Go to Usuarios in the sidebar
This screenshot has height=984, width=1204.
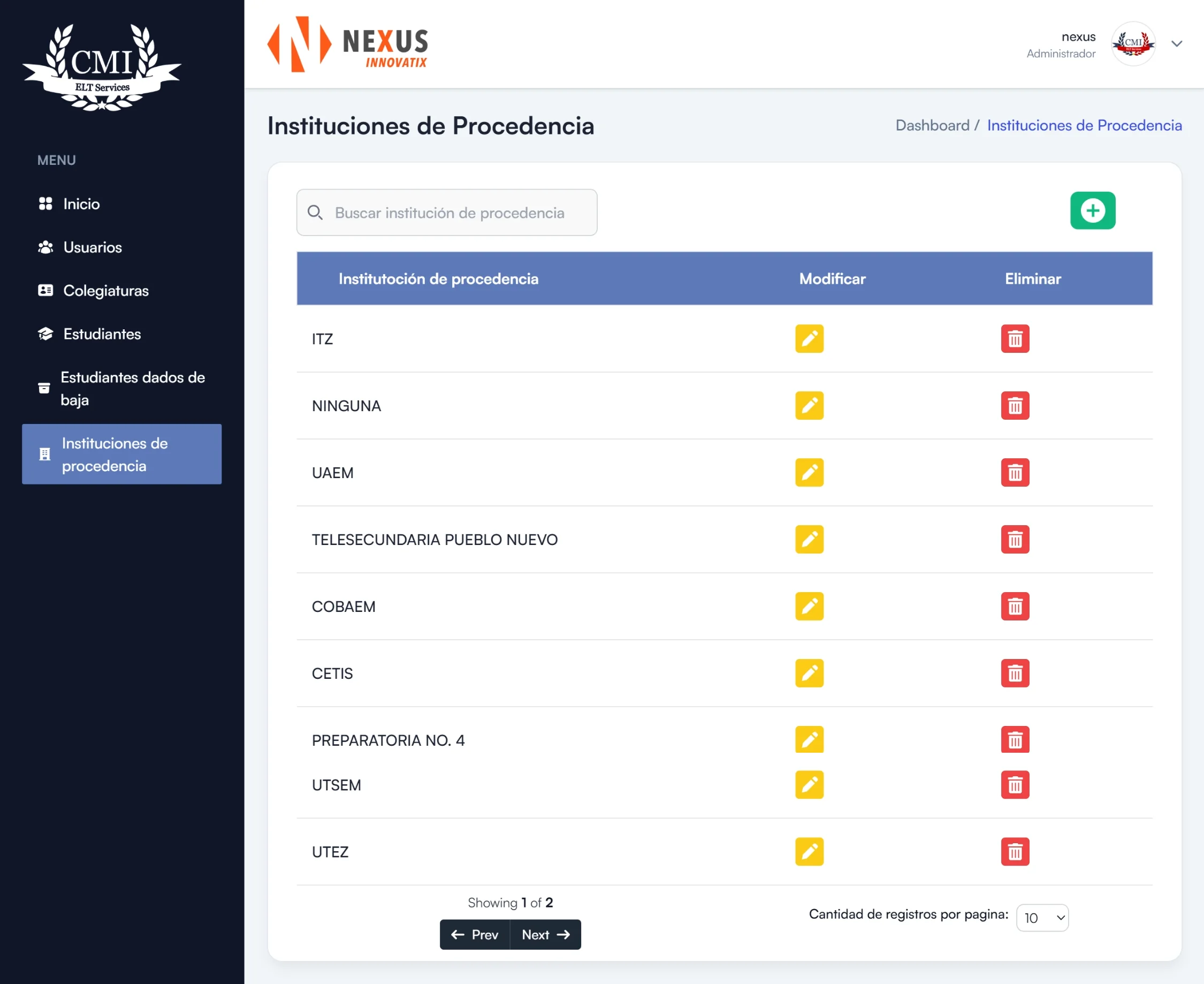93,247
